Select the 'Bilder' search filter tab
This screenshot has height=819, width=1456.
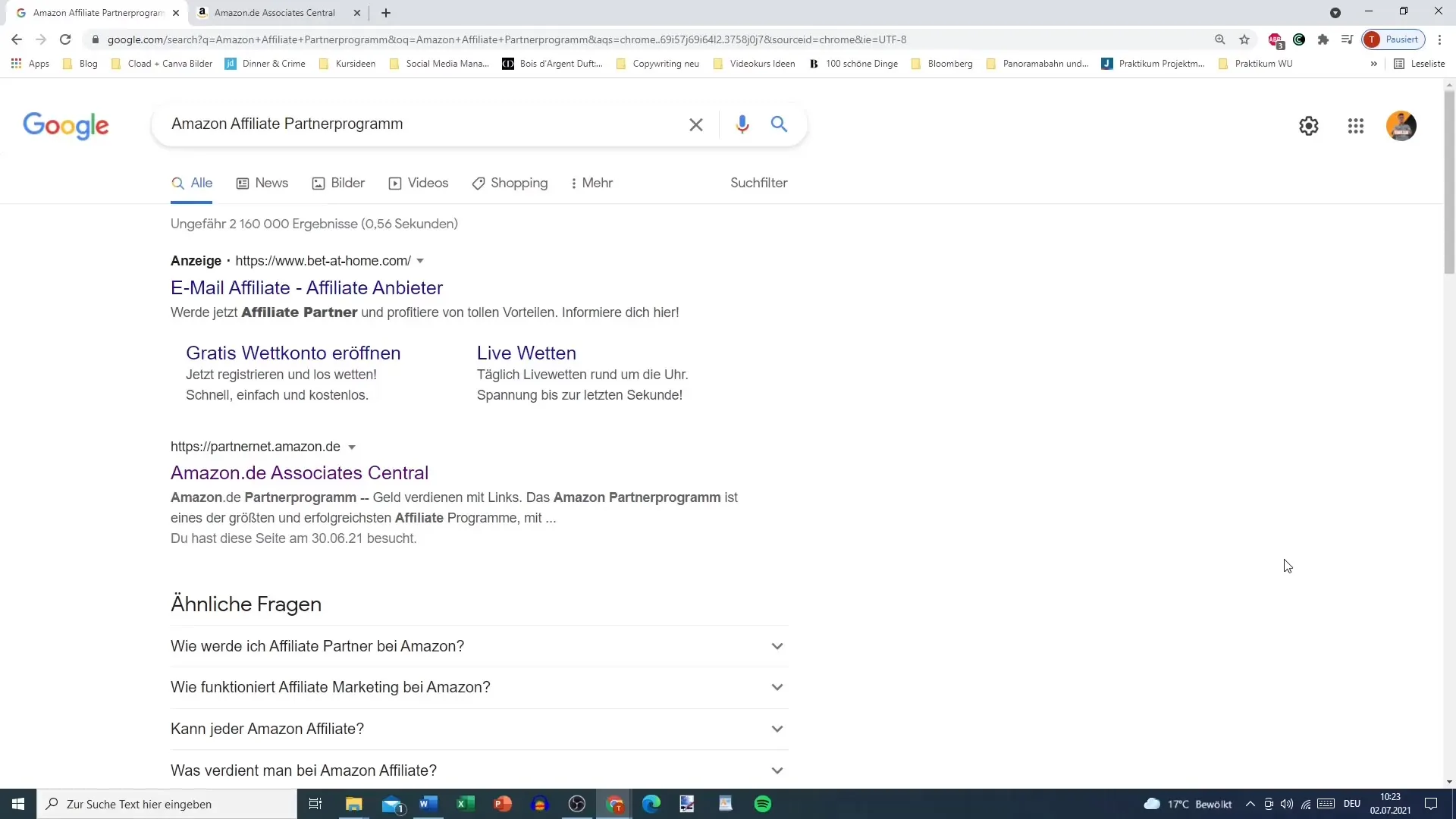pos(347,183)
